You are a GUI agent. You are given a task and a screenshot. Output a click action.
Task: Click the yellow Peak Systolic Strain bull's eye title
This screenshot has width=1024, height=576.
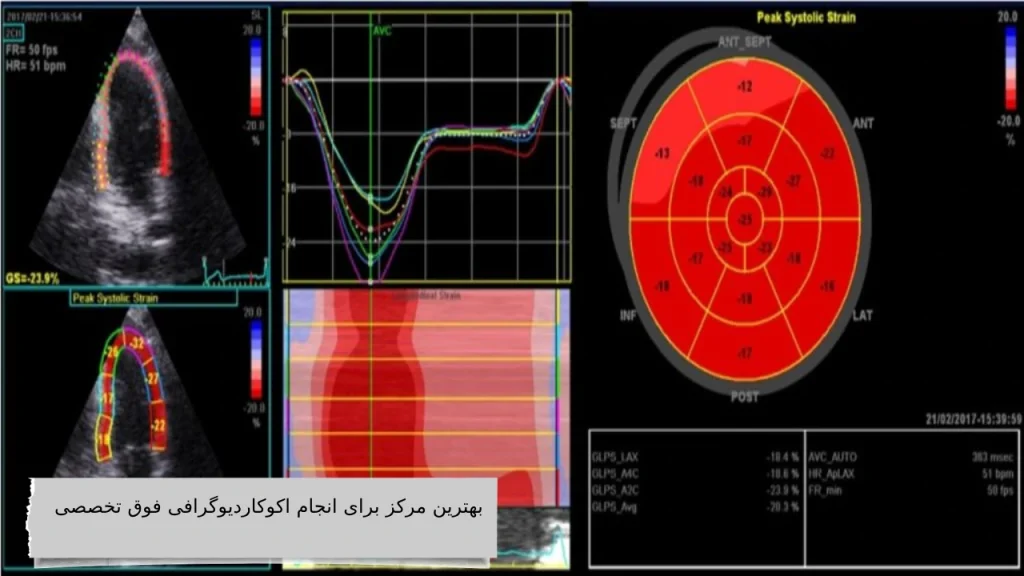click(806, 18)
